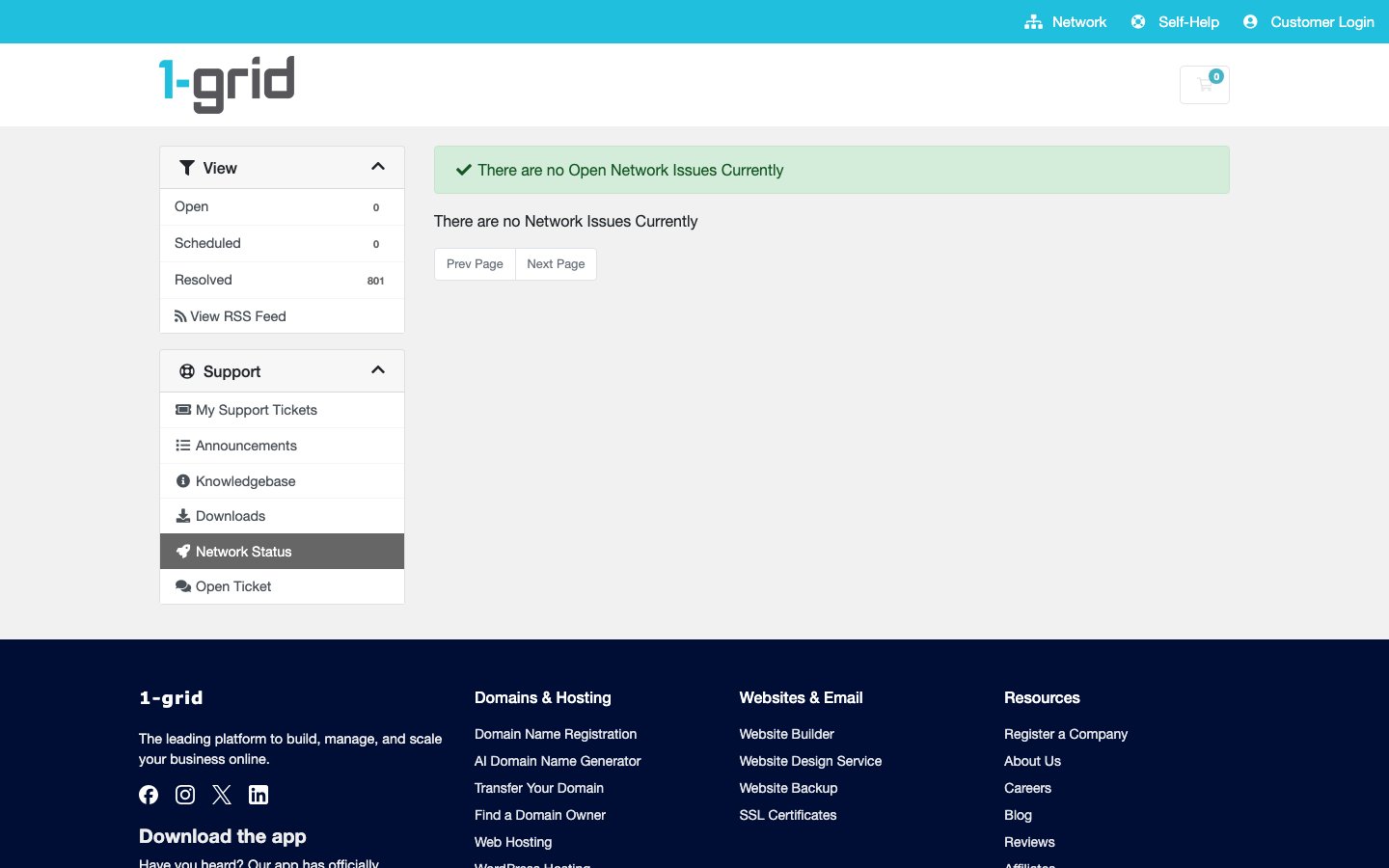Open the About Us link
This screenshot has height=868, width=1389.
(1032, 761)
